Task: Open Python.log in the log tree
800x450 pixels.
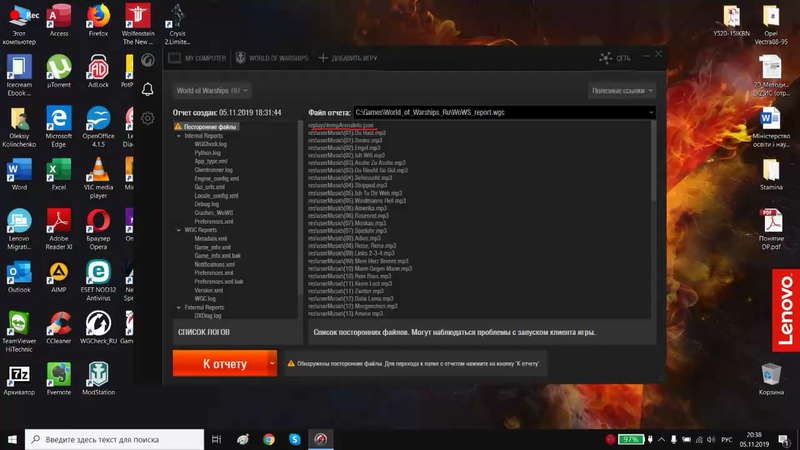Action: 207,153
